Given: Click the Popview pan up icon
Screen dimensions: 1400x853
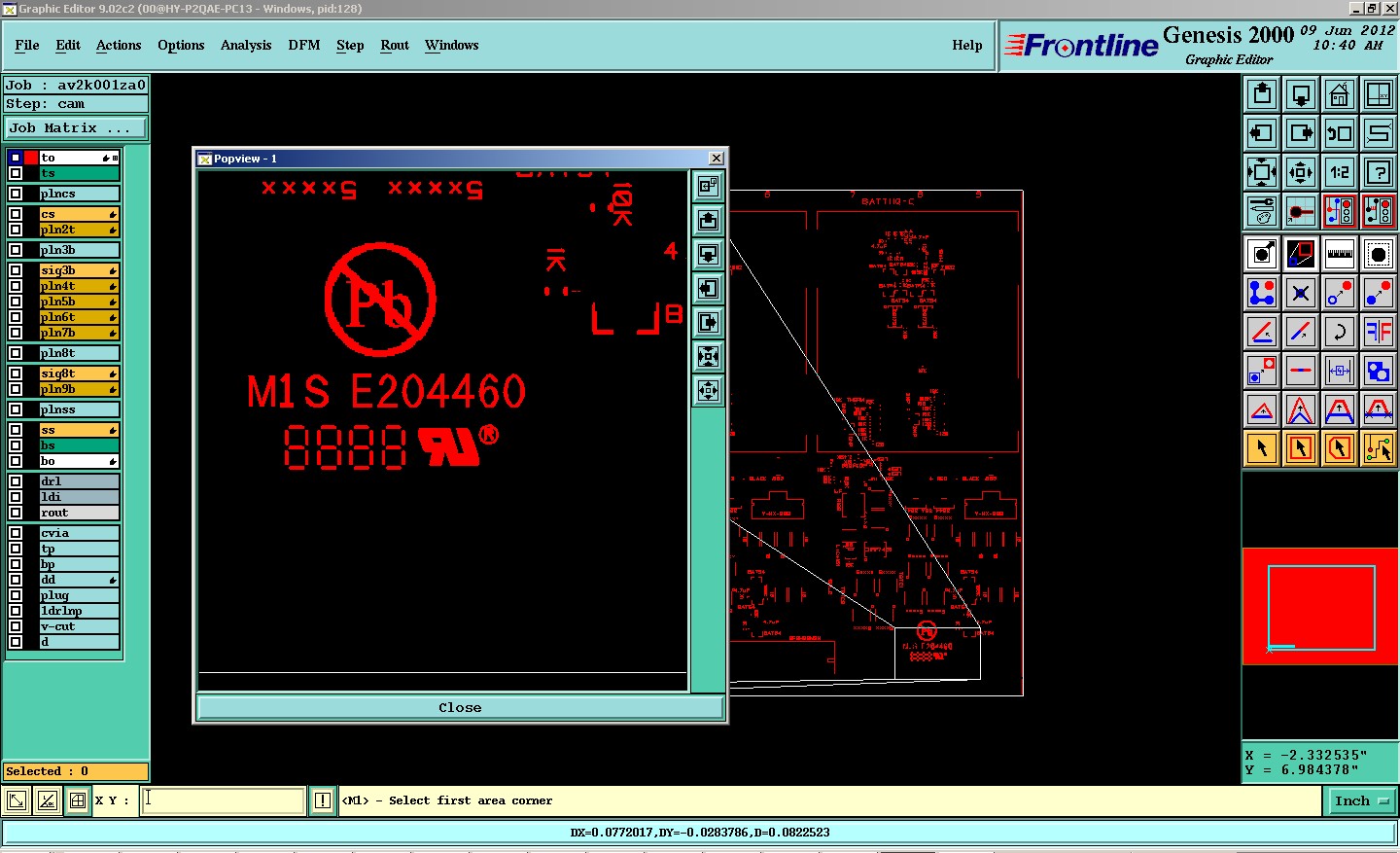Looking at the screenshot, I should tap(708, 221).
